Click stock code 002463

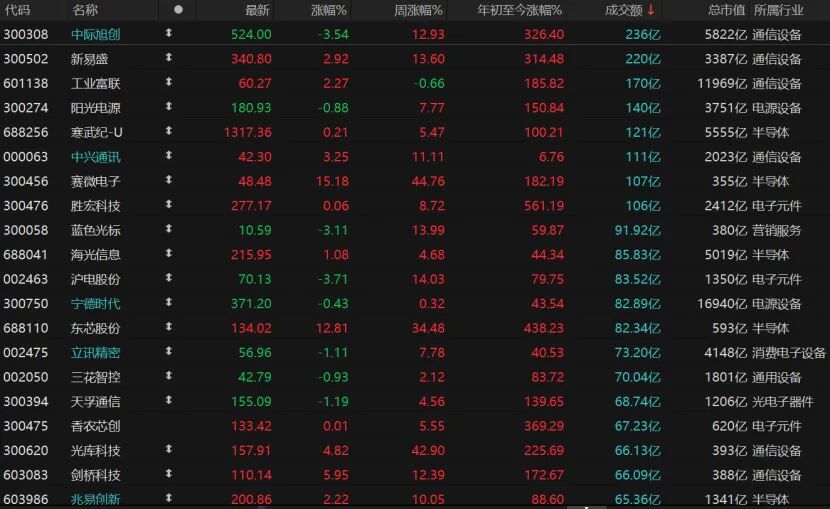[x=26, y=279]
